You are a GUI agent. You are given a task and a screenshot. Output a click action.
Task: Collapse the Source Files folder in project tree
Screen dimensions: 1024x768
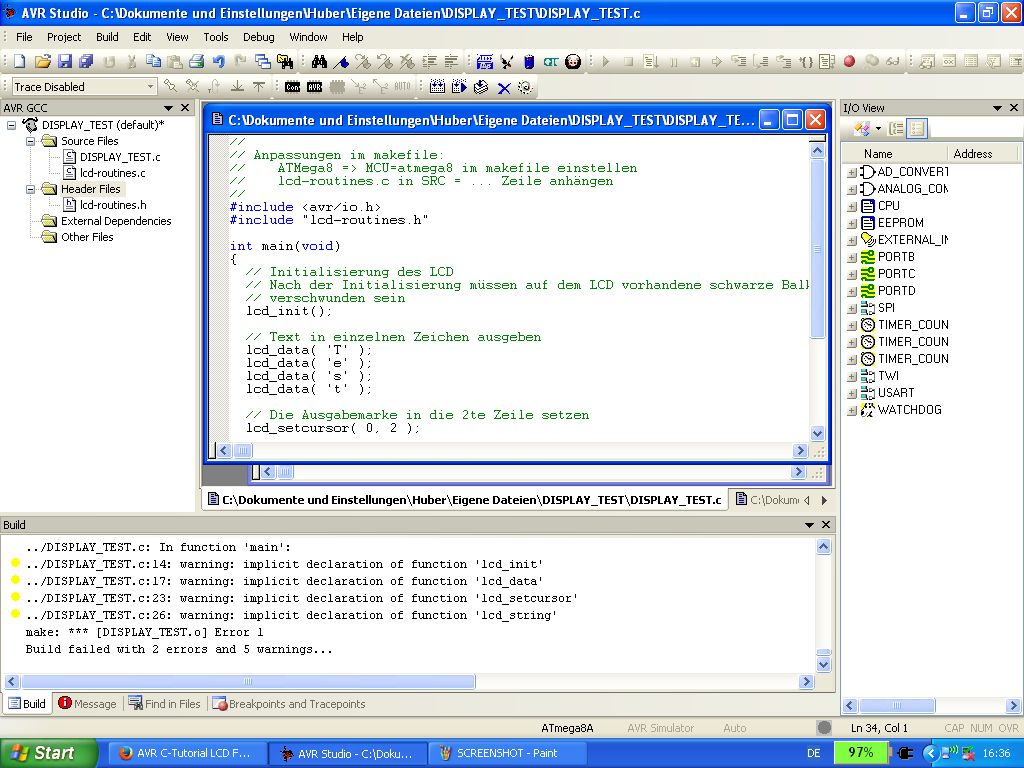click(x=31, y=141)
